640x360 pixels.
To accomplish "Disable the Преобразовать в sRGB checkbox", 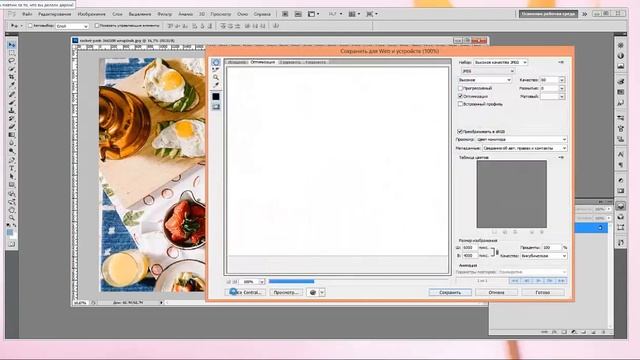I will click(460, 131).
